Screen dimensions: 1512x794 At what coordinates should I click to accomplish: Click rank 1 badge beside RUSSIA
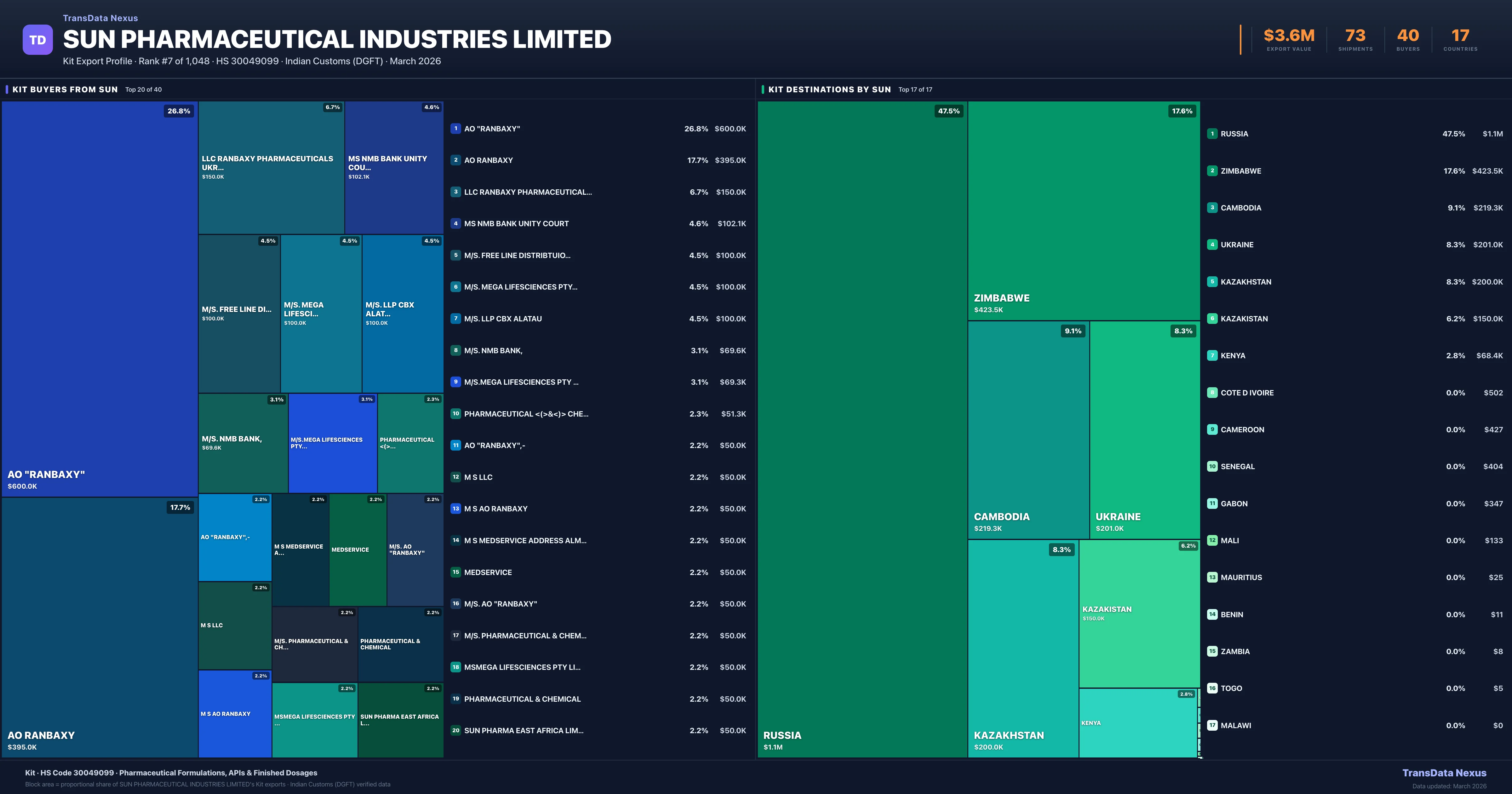(x=1212, y=134)
